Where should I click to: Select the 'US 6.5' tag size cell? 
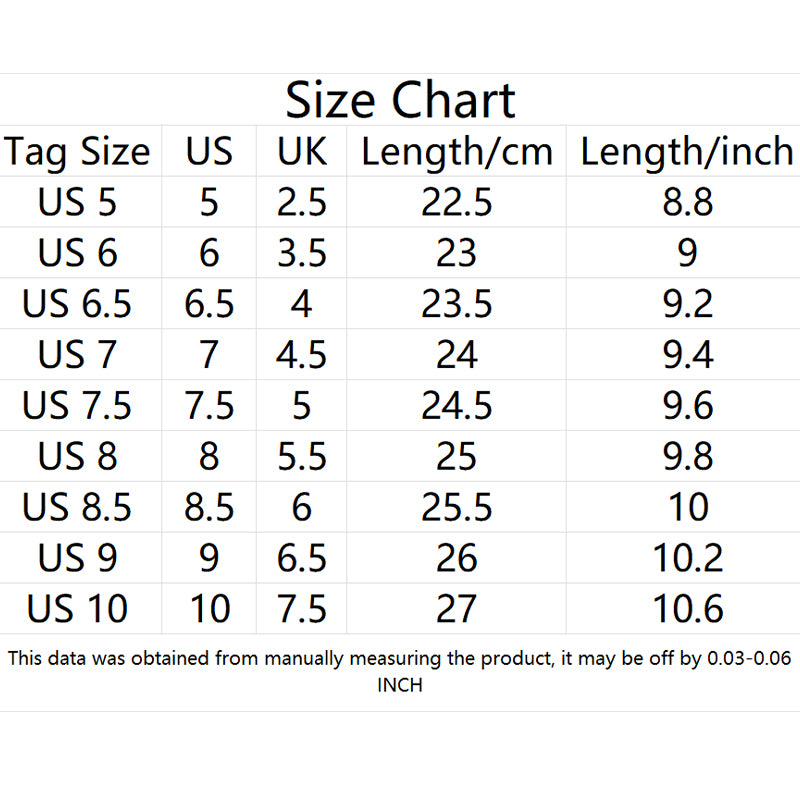click(x=77, y=304)
